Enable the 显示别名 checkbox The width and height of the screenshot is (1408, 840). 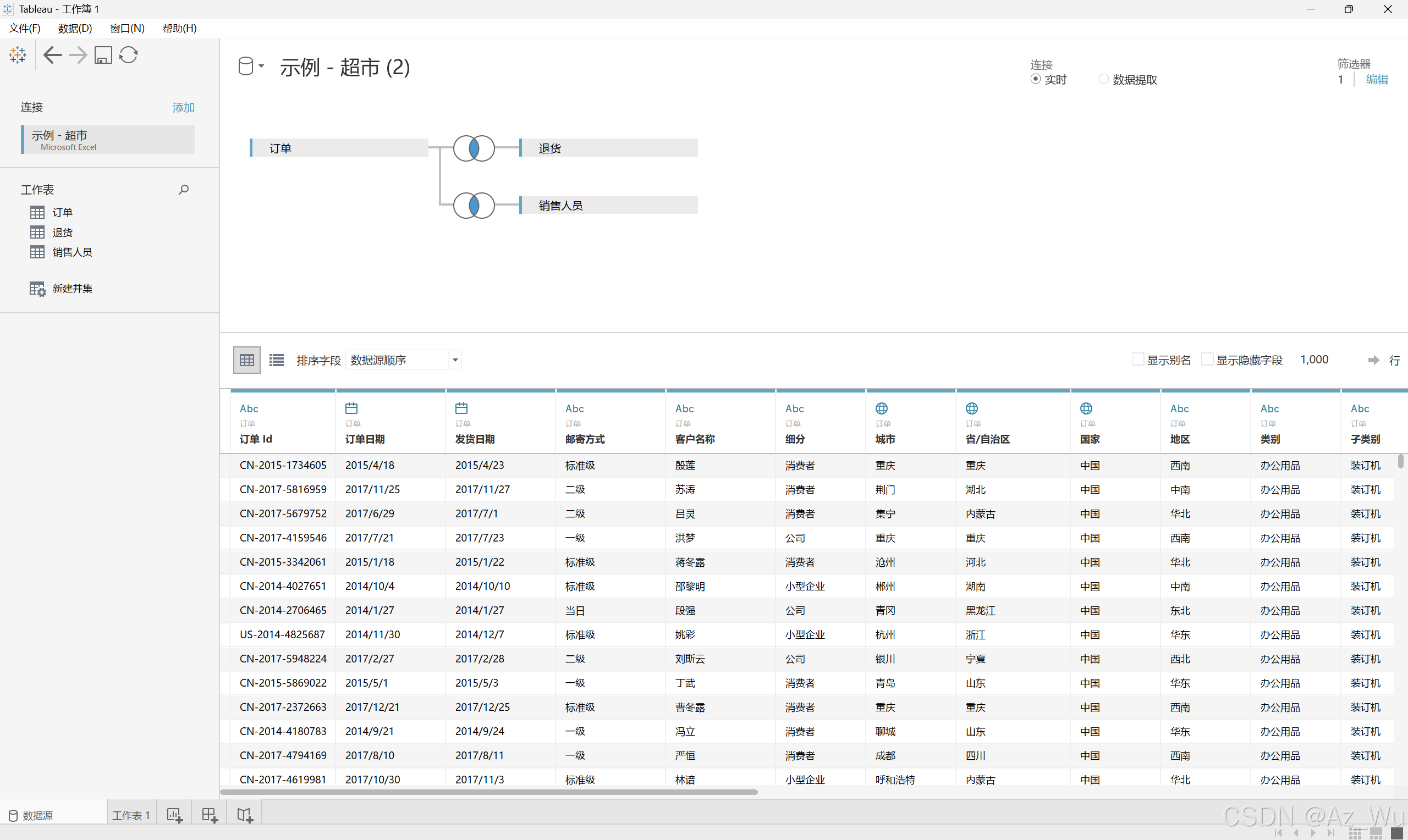pyautogui.click(x=1137, y=360)
